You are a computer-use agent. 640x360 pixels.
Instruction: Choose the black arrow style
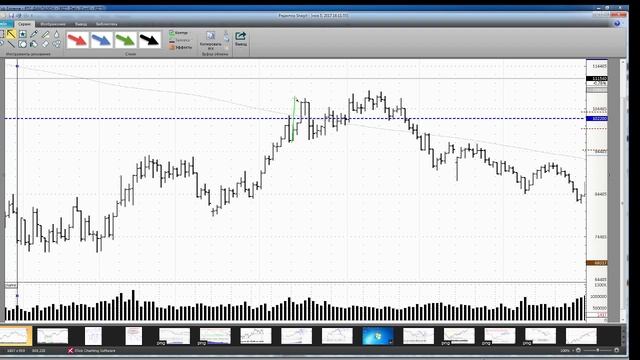[150, 40]
